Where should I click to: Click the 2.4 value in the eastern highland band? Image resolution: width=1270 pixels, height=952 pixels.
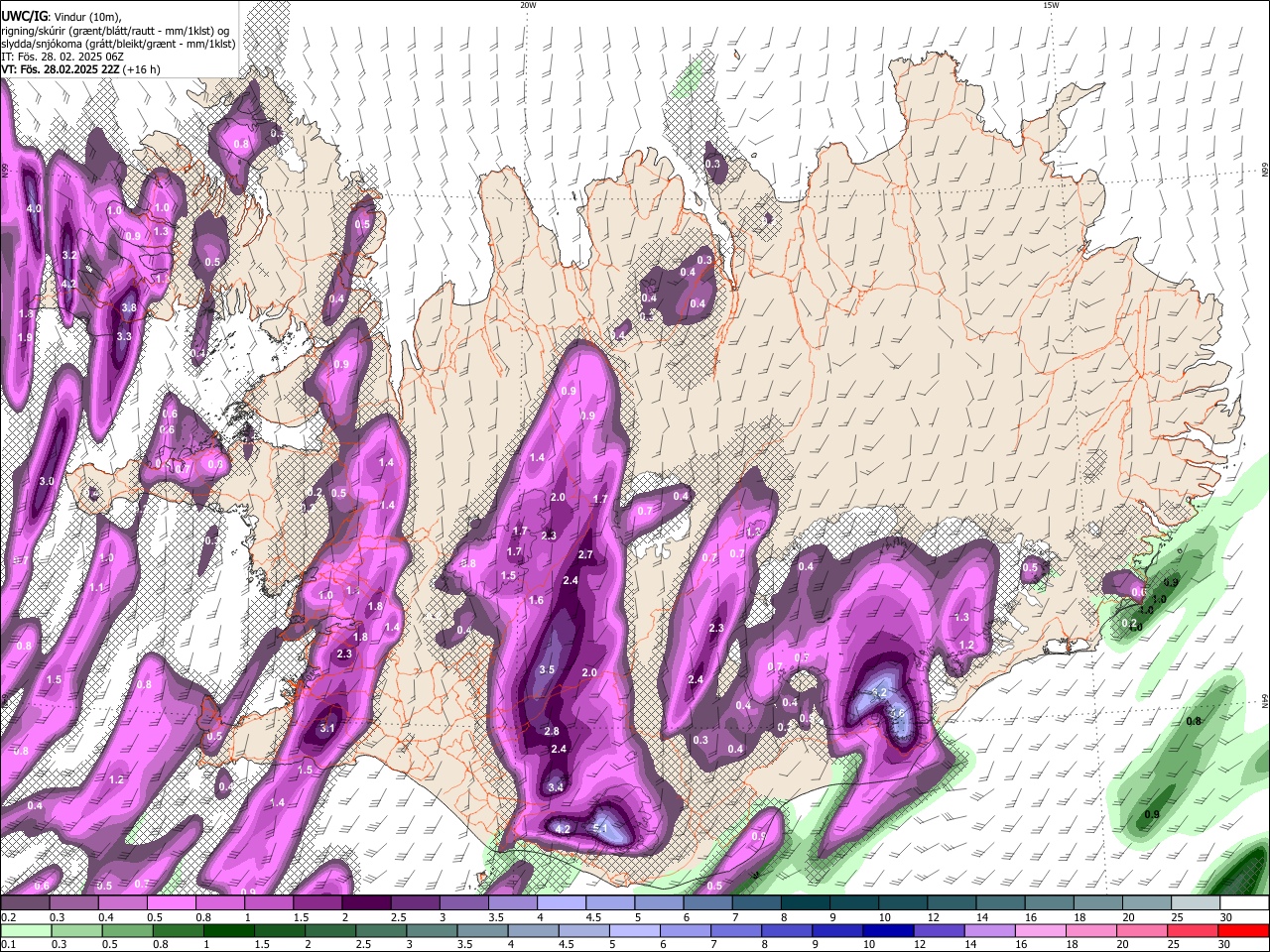696,679
